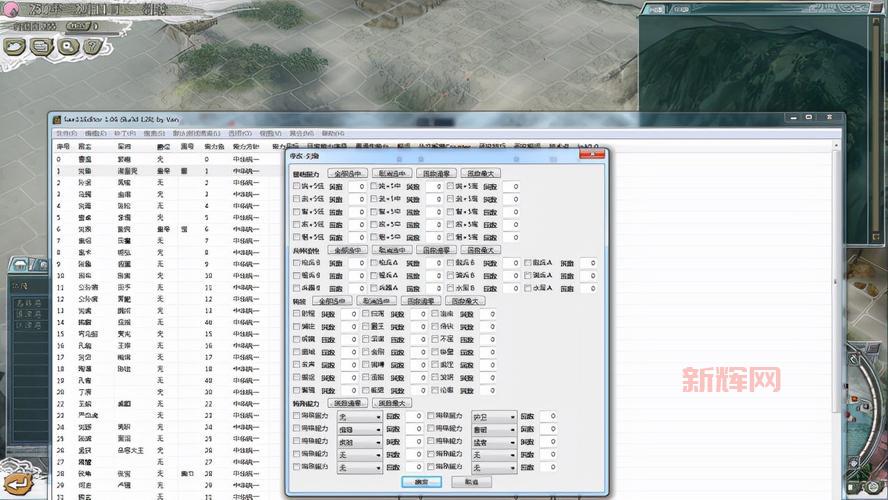This screenshot has width=888, height=500.
Task: Close the dialog with the red X button
Action: click(593, 155)
